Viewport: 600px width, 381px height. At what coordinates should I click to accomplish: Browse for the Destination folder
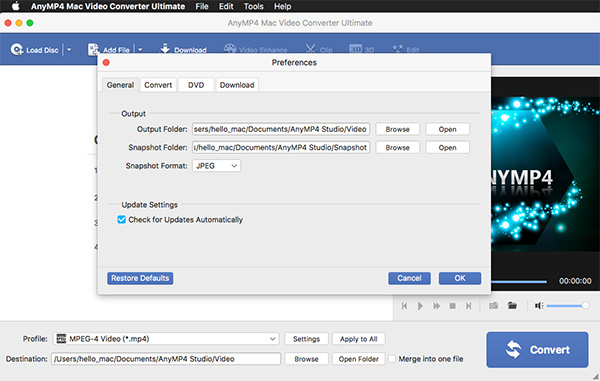click(306, 359)
